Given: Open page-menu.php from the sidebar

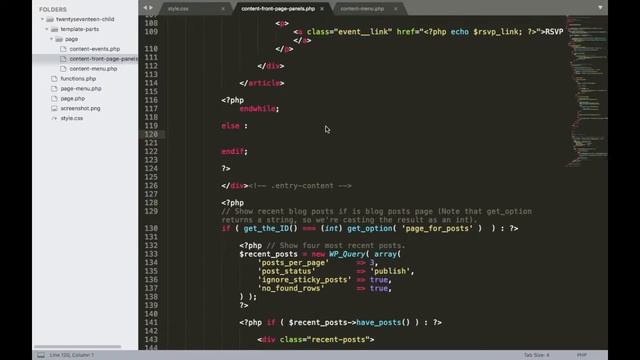Looking at the screenshot, I should 81,89.
